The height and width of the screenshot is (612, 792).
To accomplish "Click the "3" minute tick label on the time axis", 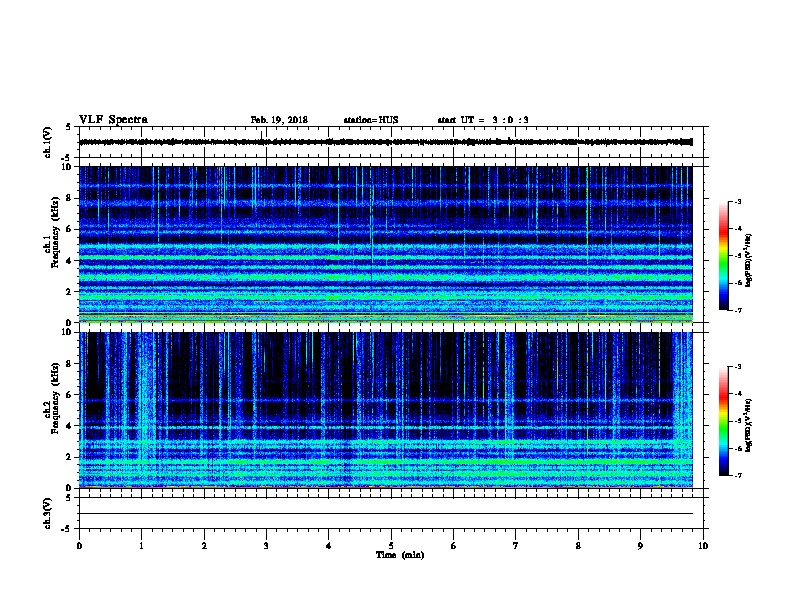I will (266, 546).
